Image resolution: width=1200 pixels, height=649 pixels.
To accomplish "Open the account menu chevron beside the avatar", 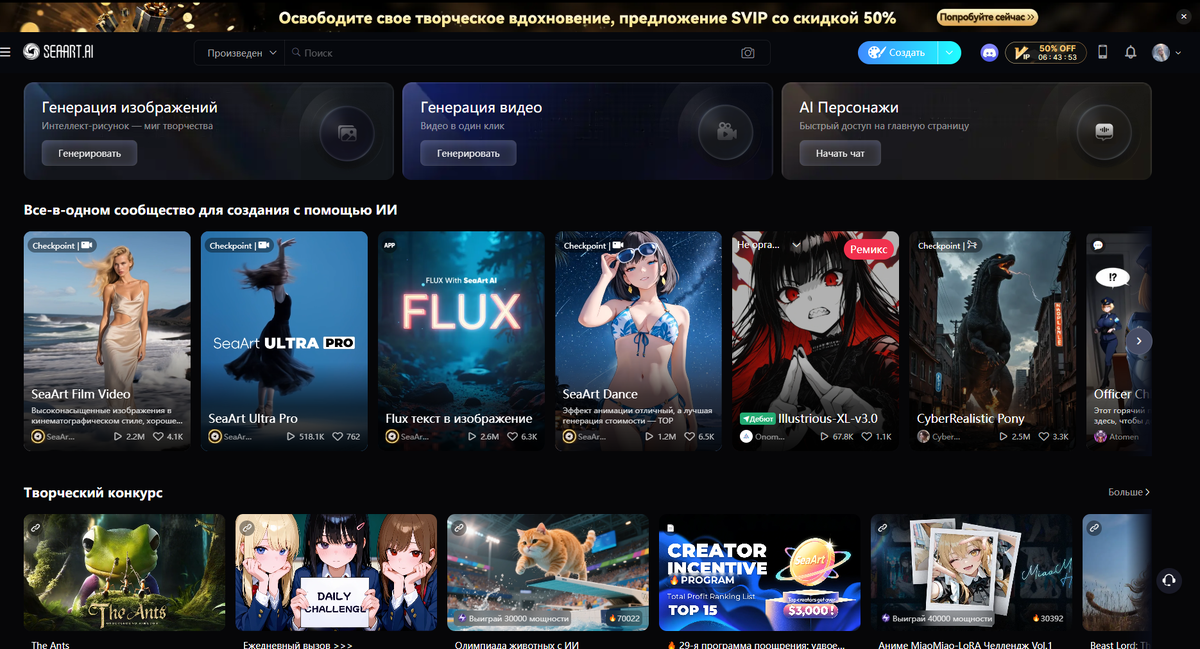I will pos(1180,52).
